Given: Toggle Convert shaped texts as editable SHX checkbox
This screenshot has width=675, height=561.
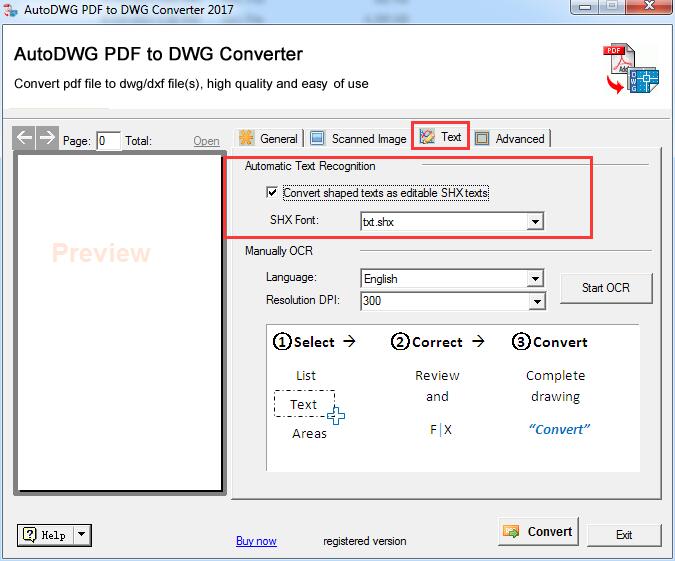Looking at the screenshot, I should [272, 192].
